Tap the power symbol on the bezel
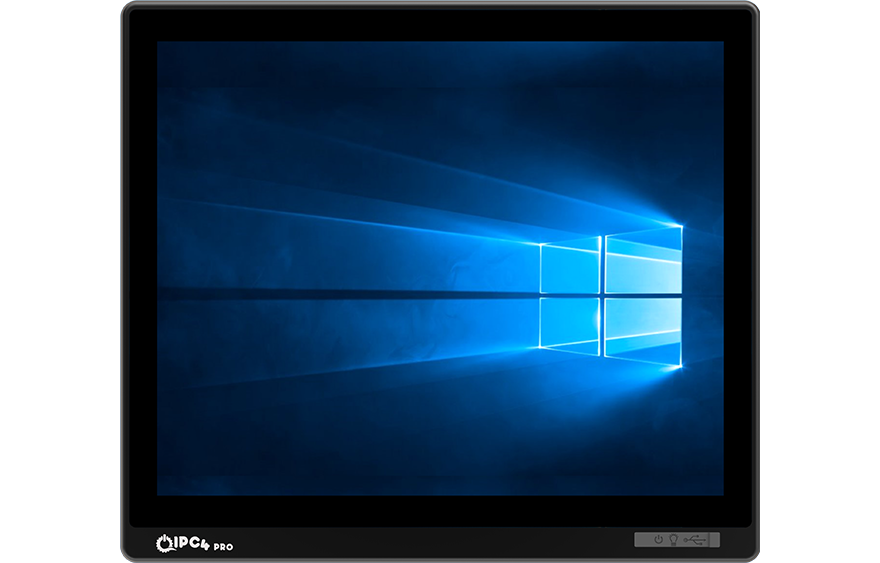 [x=658, y=539]
